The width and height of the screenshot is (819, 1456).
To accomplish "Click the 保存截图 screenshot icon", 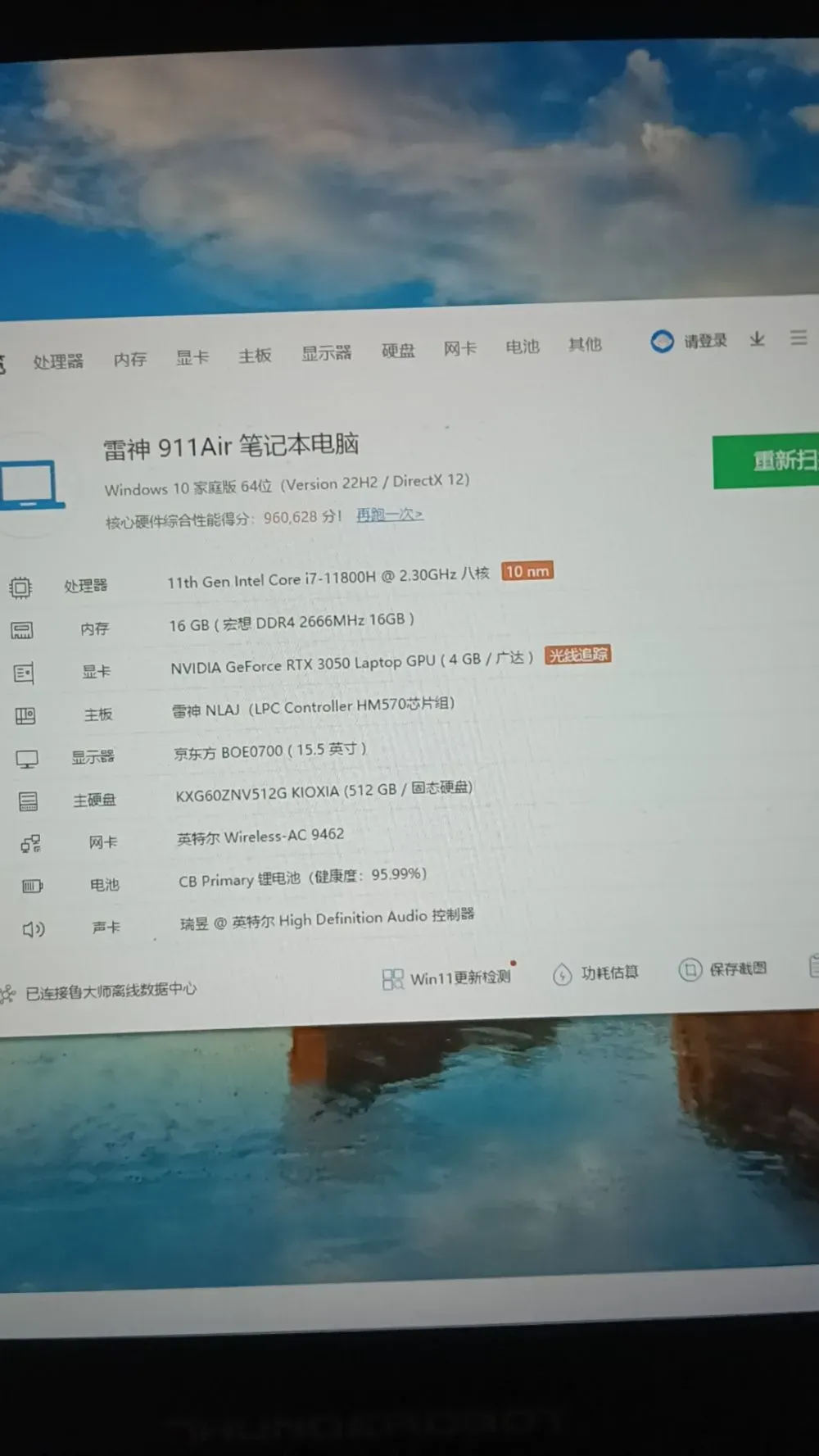I will (690, 970).
